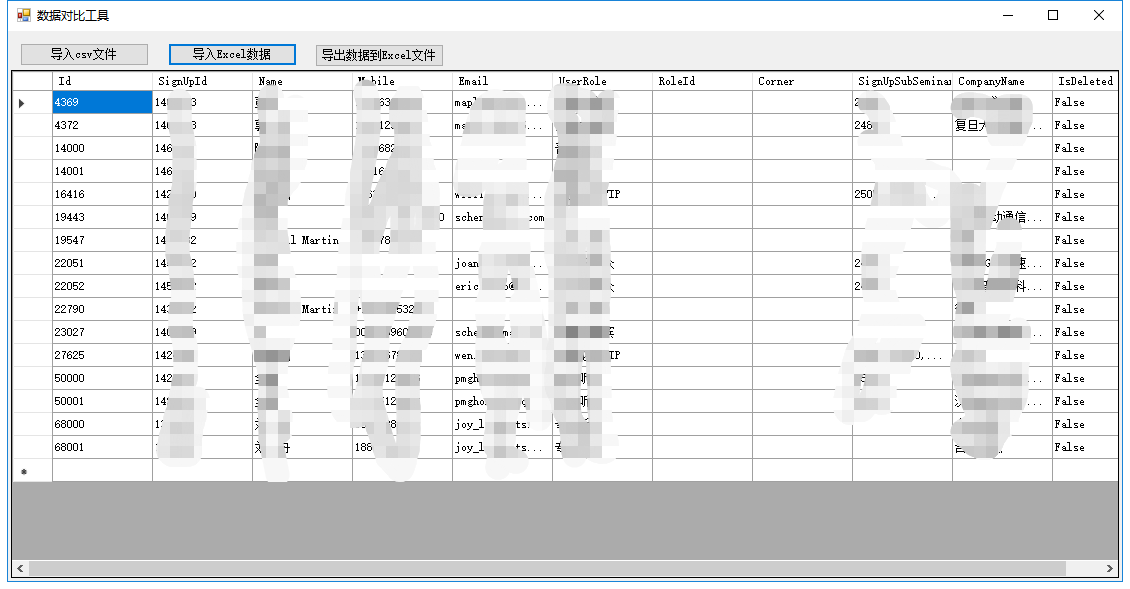Click the RoleId column header
The height and width of the screenshot is (589, 1130).
[x=703, y=81]
